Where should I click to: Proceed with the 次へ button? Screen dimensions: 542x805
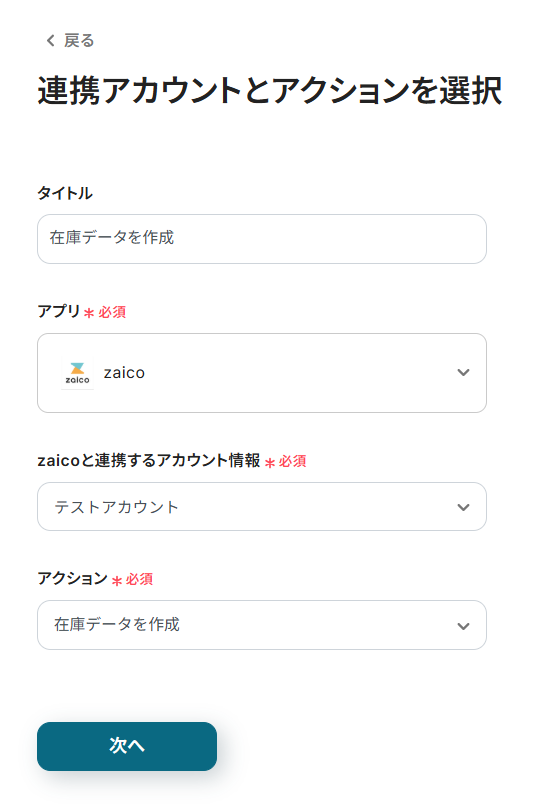[x=127, y=746]
